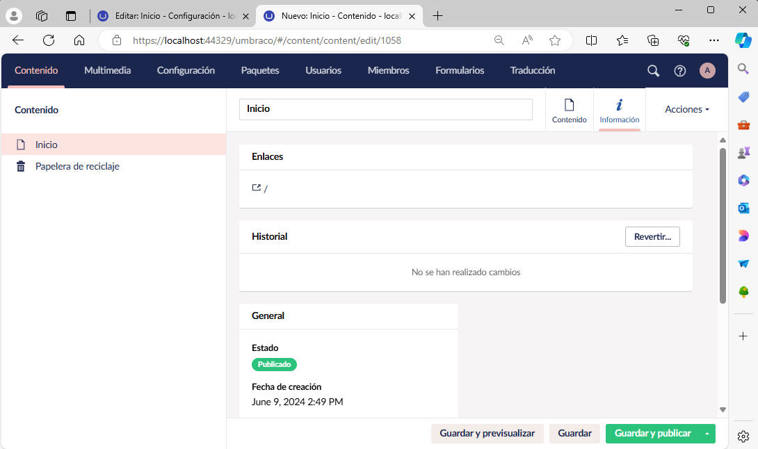Click the user avatar 'A' icon
The image size is (758, 449).
[707, 71]
